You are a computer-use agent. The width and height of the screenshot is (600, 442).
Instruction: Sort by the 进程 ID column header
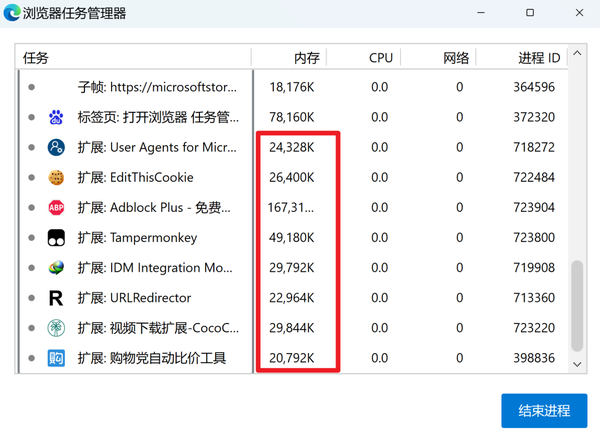coord(522,58)
